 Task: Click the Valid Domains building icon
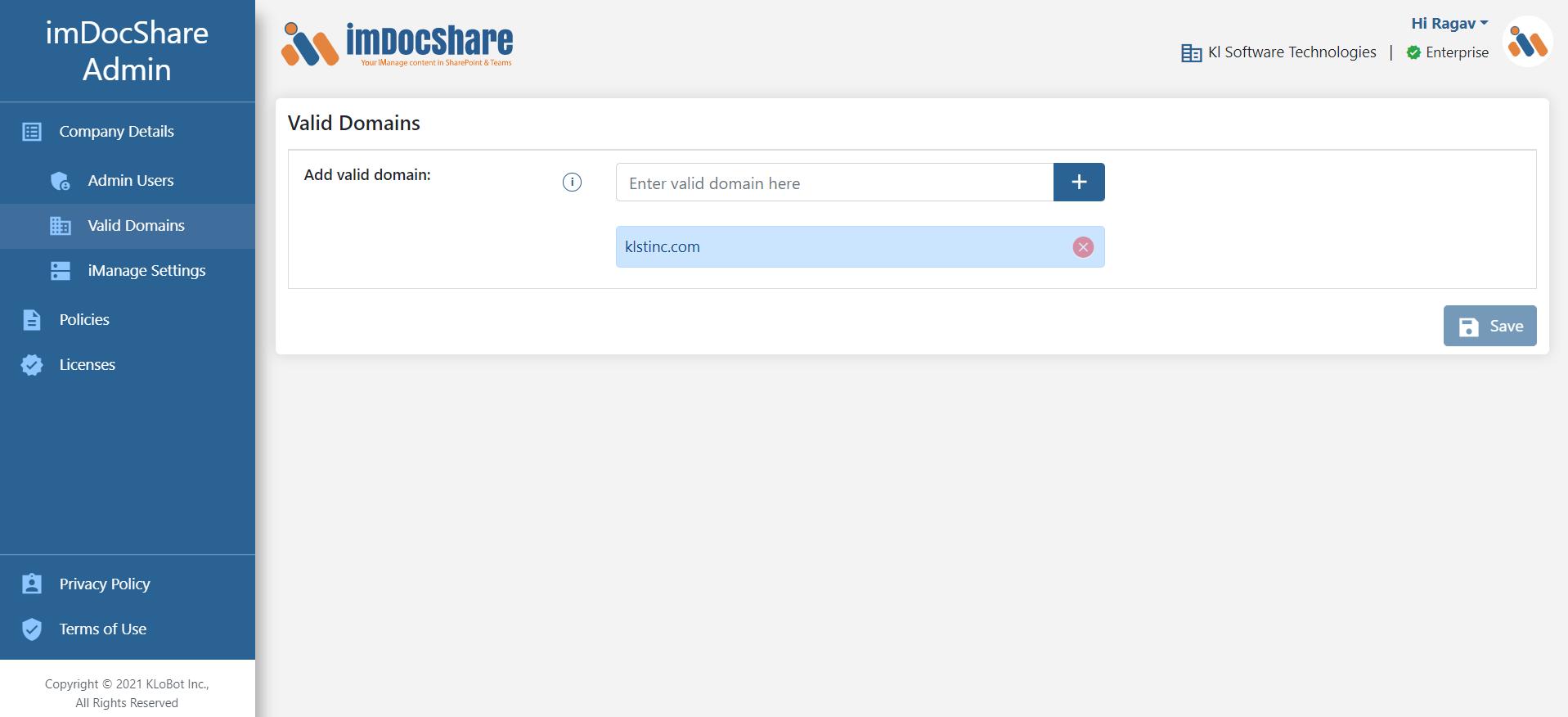(61, 226)
